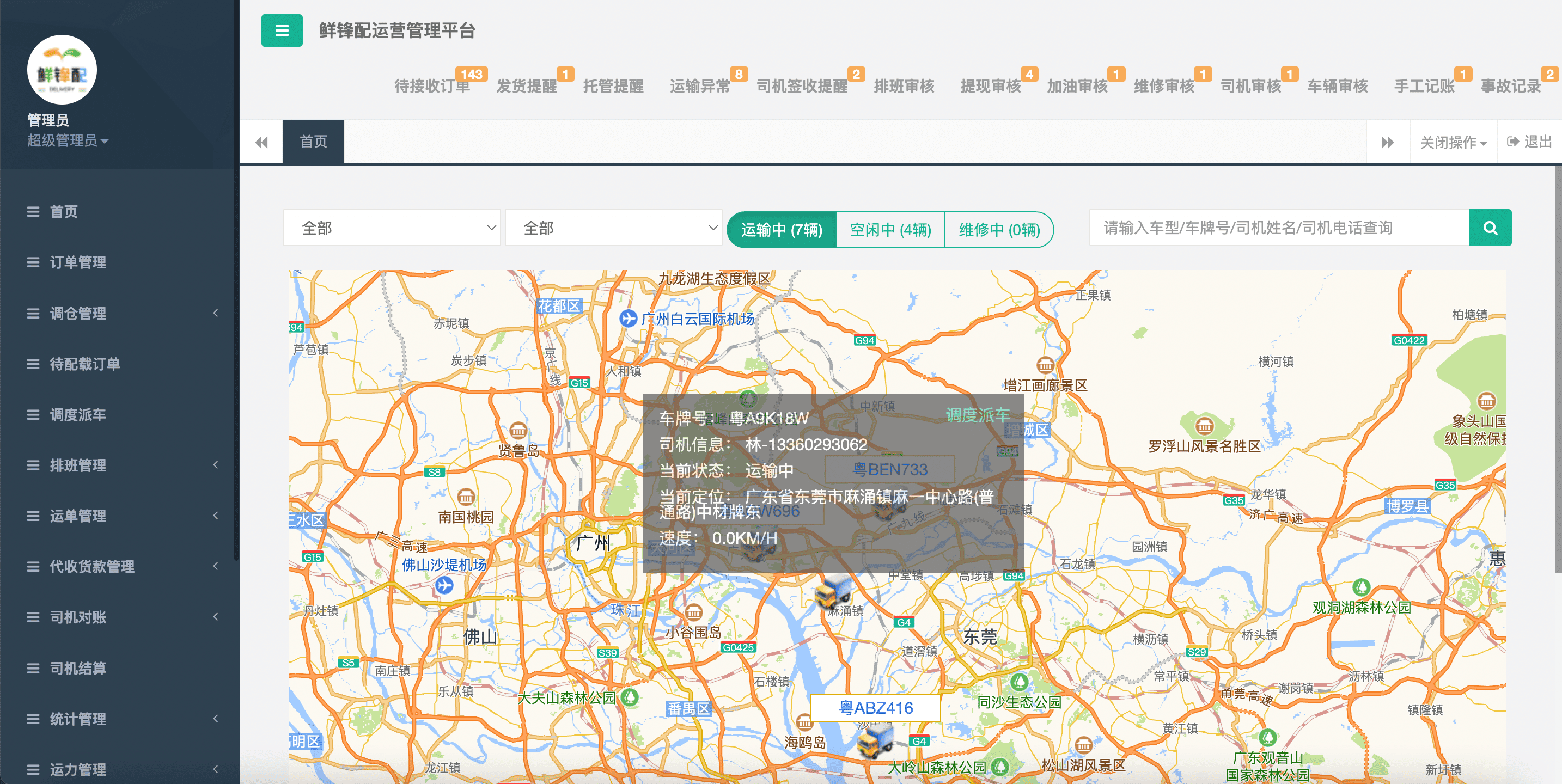Click the tab scroll-left double arrow
The width and height of the screenshot is (1562, 784).
(x=261, y=142)
